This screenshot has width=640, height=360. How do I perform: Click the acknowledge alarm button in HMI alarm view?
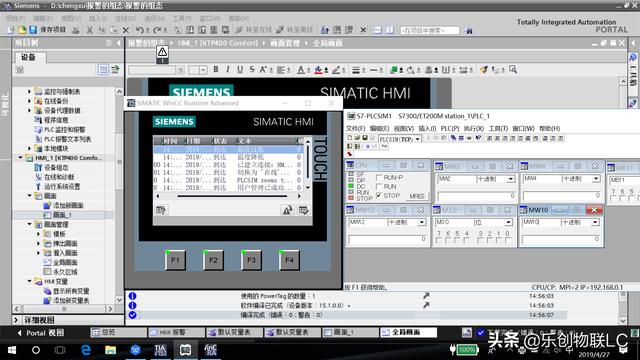point(303,210)
